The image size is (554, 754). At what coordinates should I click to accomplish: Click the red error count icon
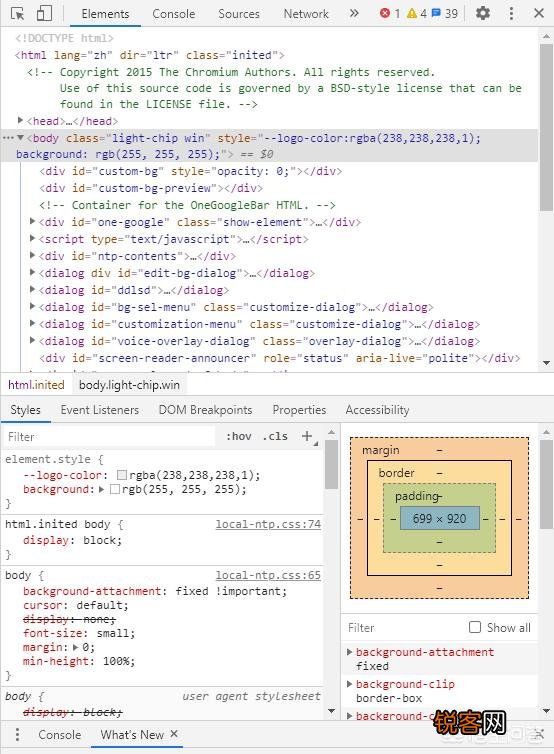click(x=384, y=13)
